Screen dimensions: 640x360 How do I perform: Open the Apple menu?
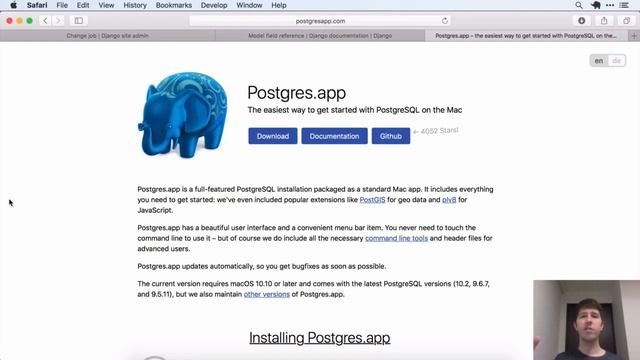point(13,5)
